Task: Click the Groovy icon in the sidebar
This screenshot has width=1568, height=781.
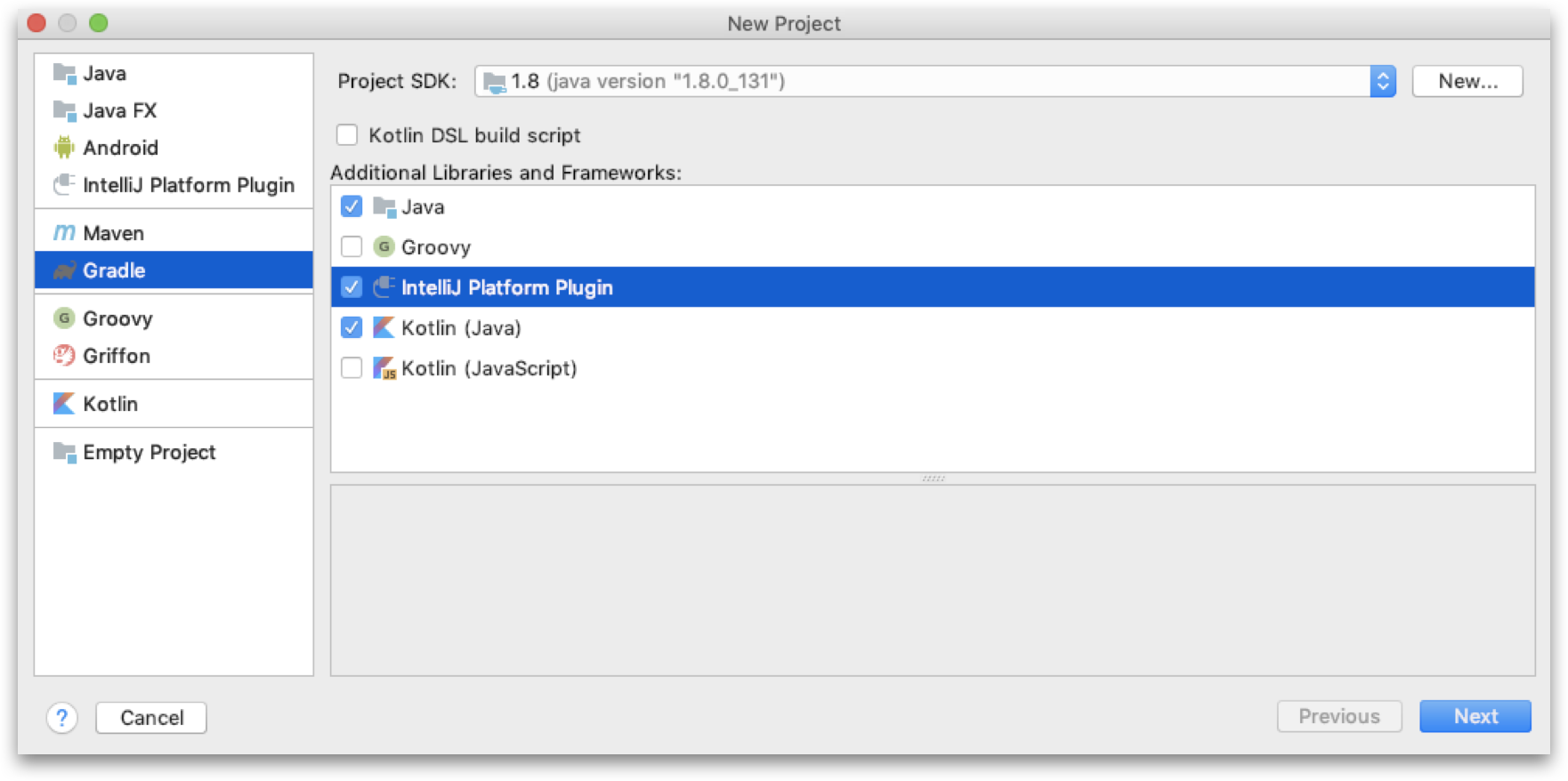Action: click(x=64, y=318)
